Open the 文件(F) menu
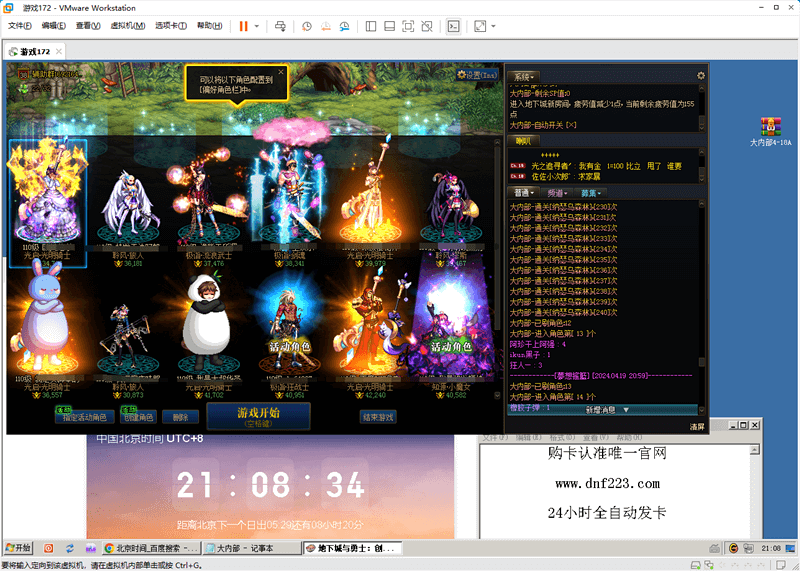The image size is (800, 571). 20,26
